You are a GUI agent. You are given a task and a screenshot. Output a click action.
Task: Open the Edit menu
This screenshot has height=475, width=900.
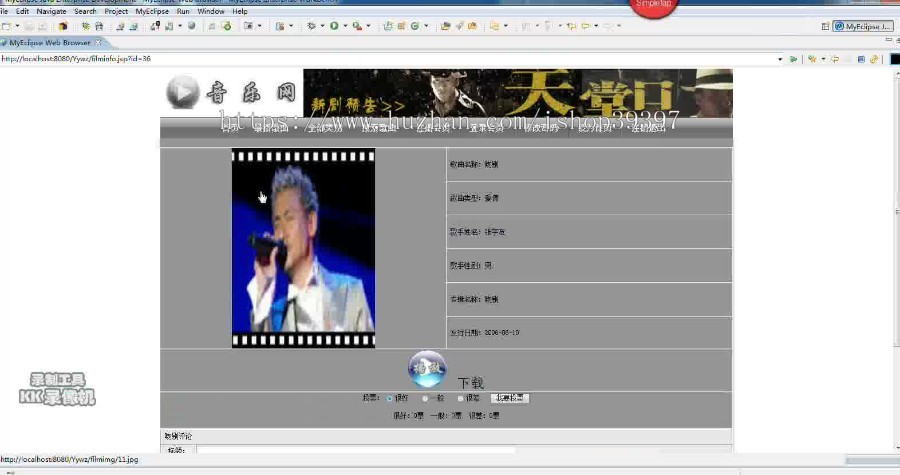(22, 11)
